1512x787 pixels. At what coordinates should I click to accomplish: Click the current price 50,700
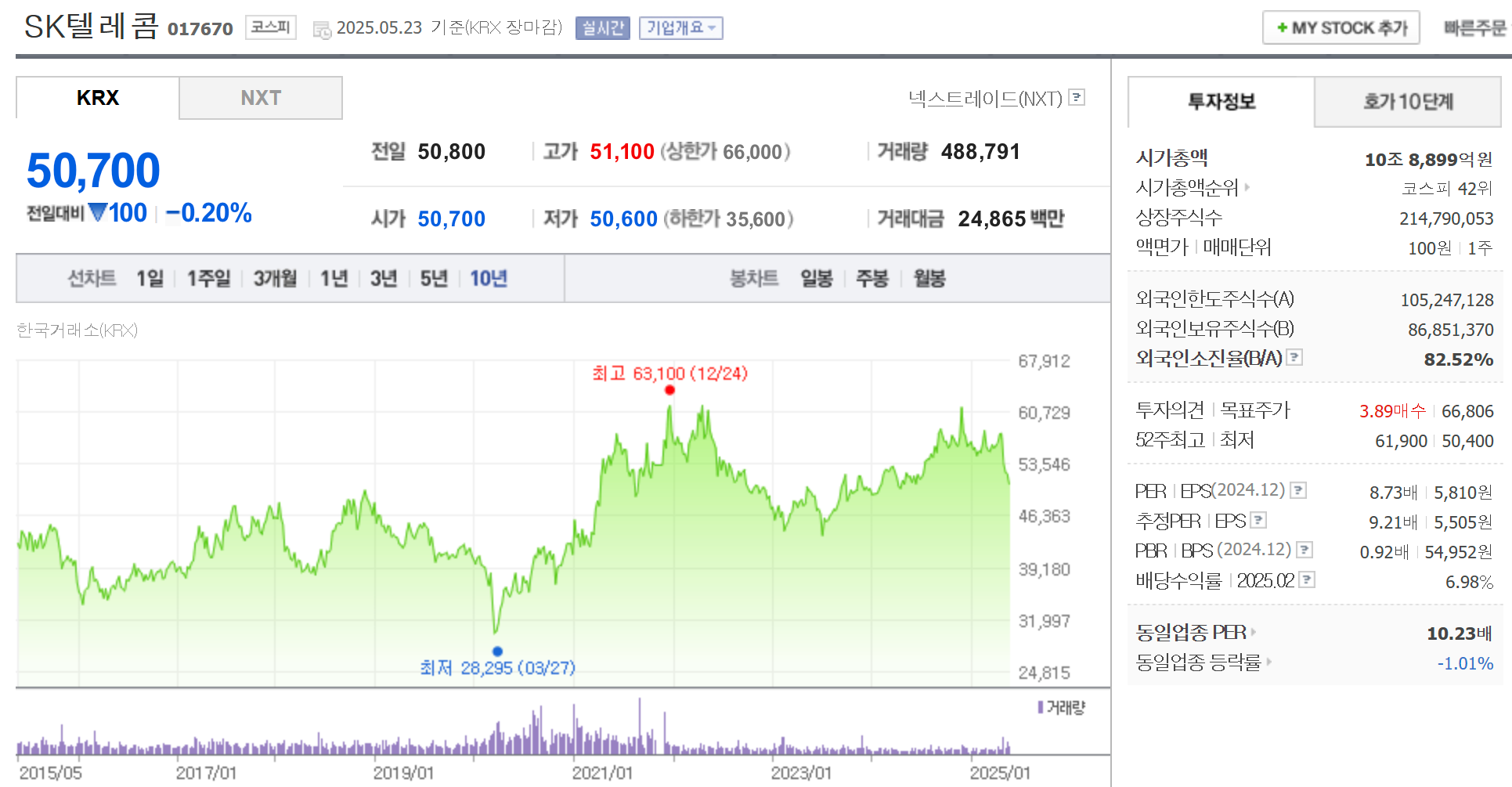coord(93,171)
